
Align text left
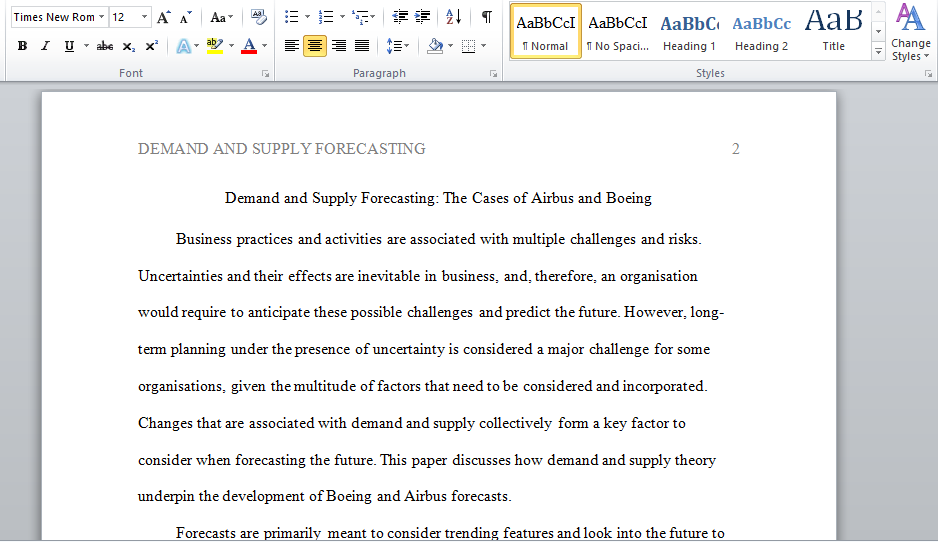[x=292, y=46]
